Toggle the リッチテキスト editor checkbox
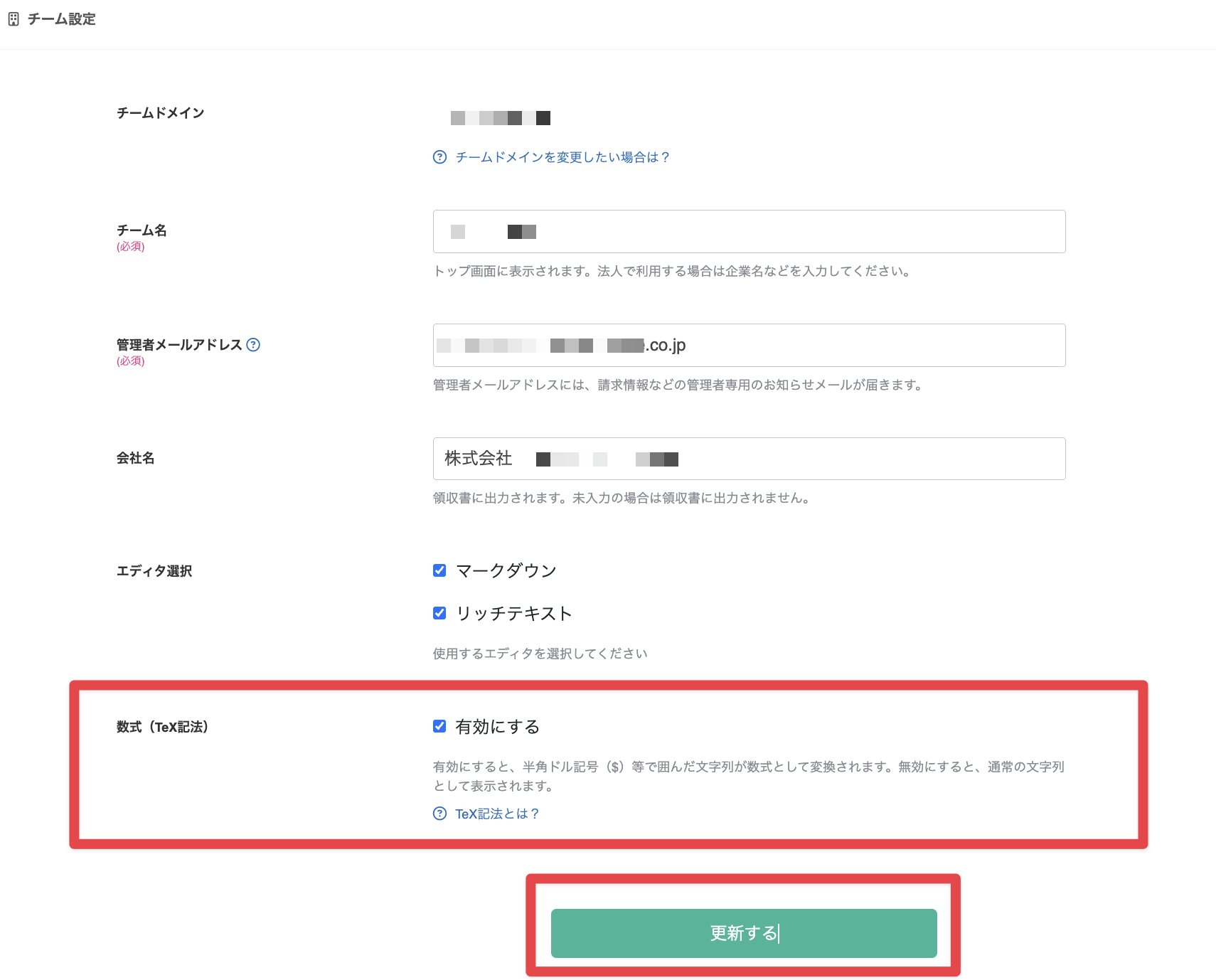Viewport: 1216px width, 980px height. [439, 613]
